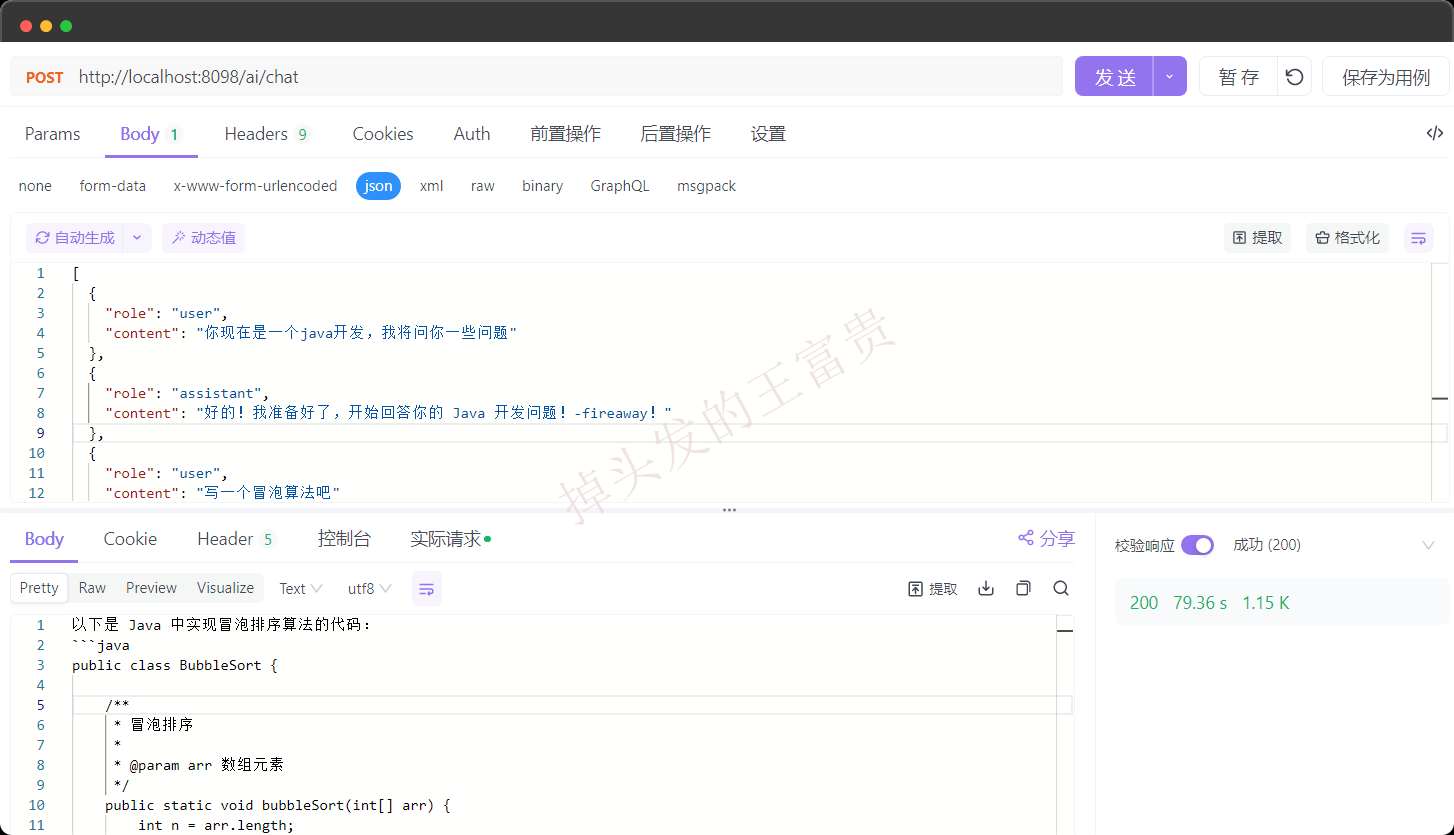This screenshot has width=1454, height=835.
Task: Click the request editor minimap scrollbar
Action: pyautogui.click(x=1440, y=382)
